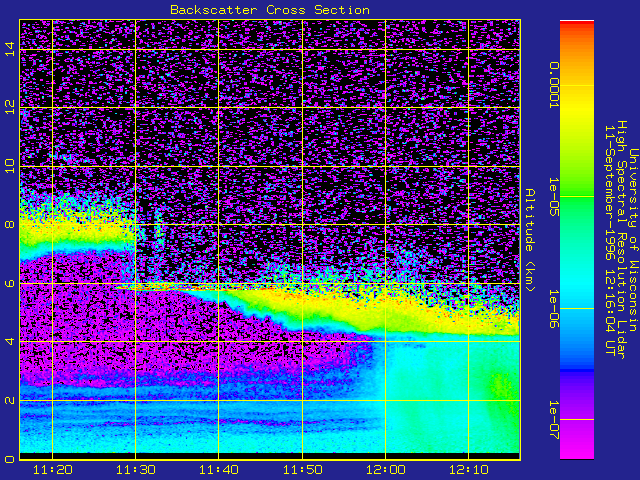Viewport: 640px width, 480px height.
Task: Click the 11:20 time axis label
Action: 53,470
